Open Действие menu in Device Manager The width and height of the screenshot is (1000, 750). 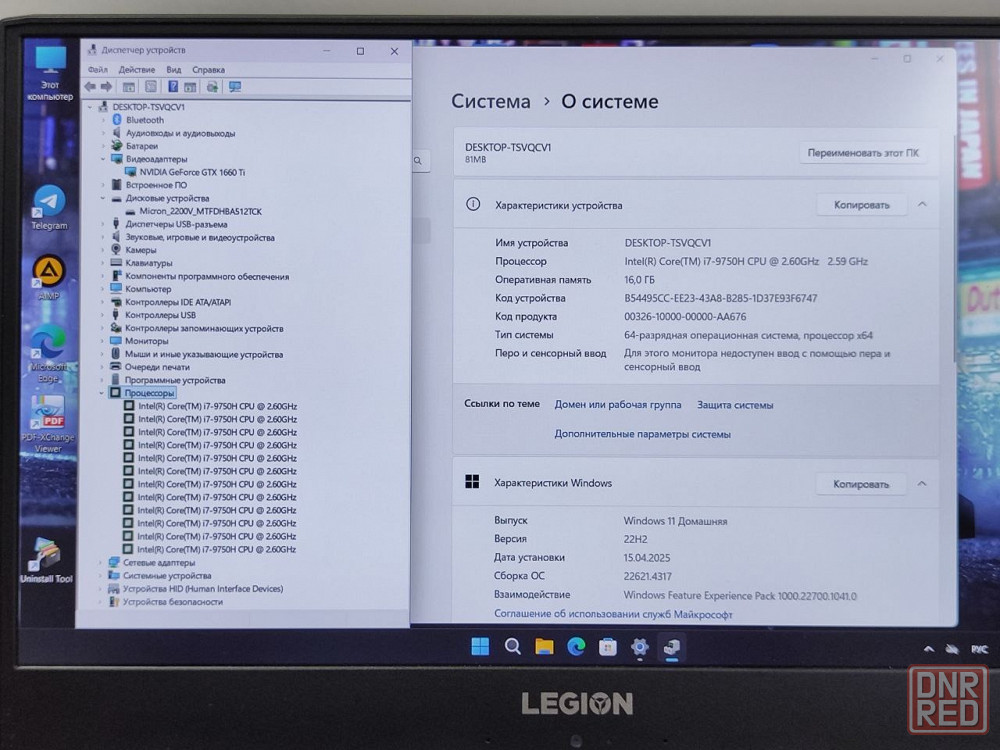tap(136, 70)
